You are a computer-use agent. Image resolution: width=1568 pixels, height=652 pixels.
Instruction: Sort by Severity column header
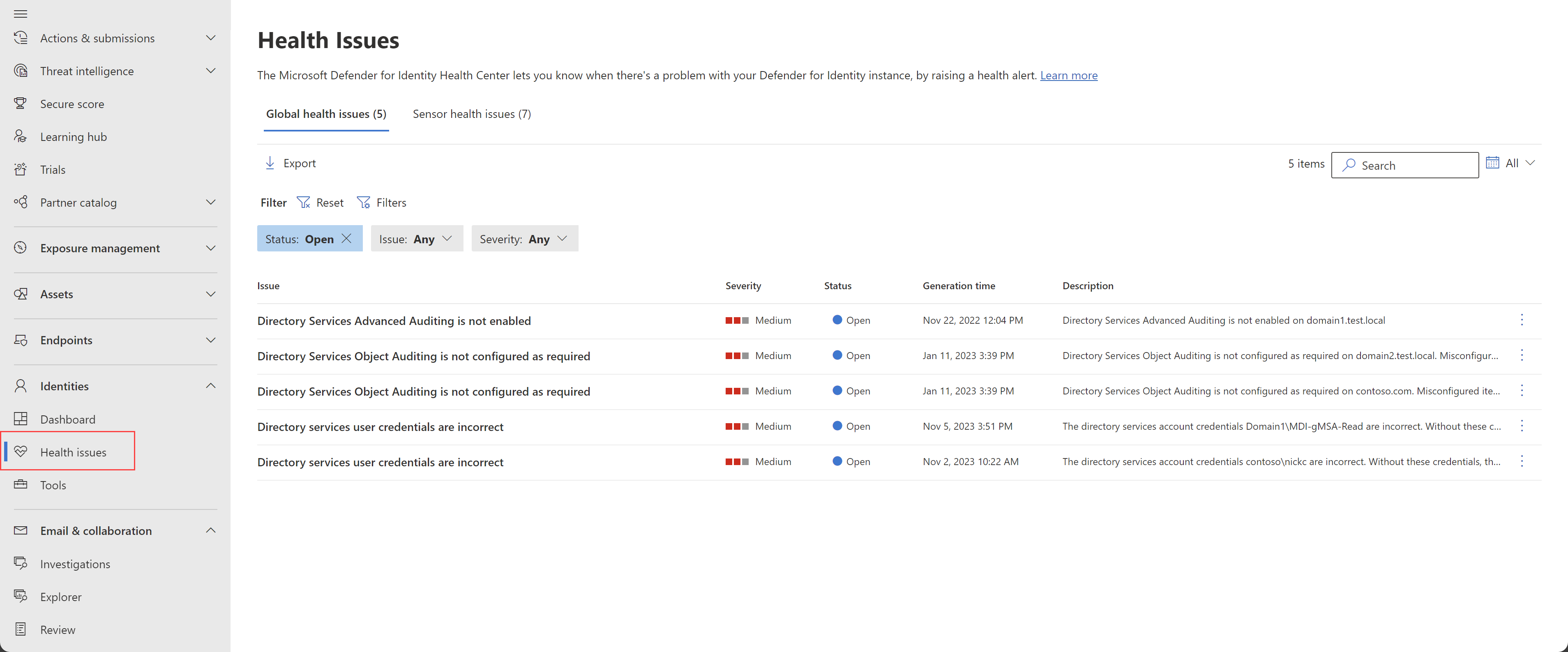pyautogui.click(x=742, y=286)
